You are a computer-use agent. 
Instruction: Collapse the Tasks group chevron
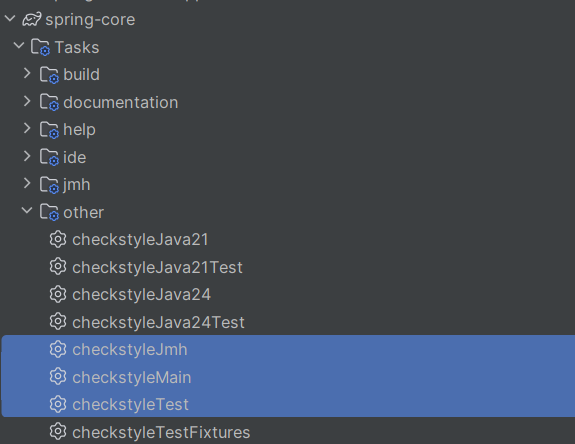click(x=19, y=46)
